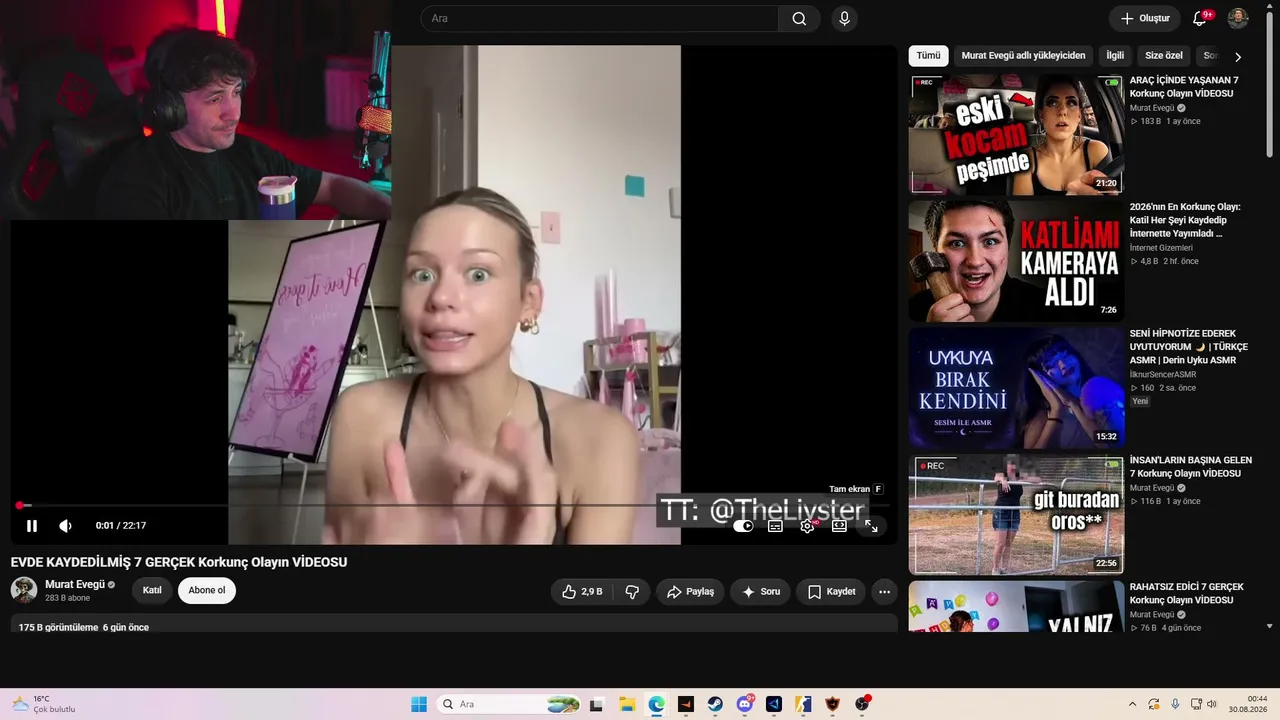Open File Explorer from taskbar
This screenshot has width=1280, height=720.
click(x=627, y=704)
